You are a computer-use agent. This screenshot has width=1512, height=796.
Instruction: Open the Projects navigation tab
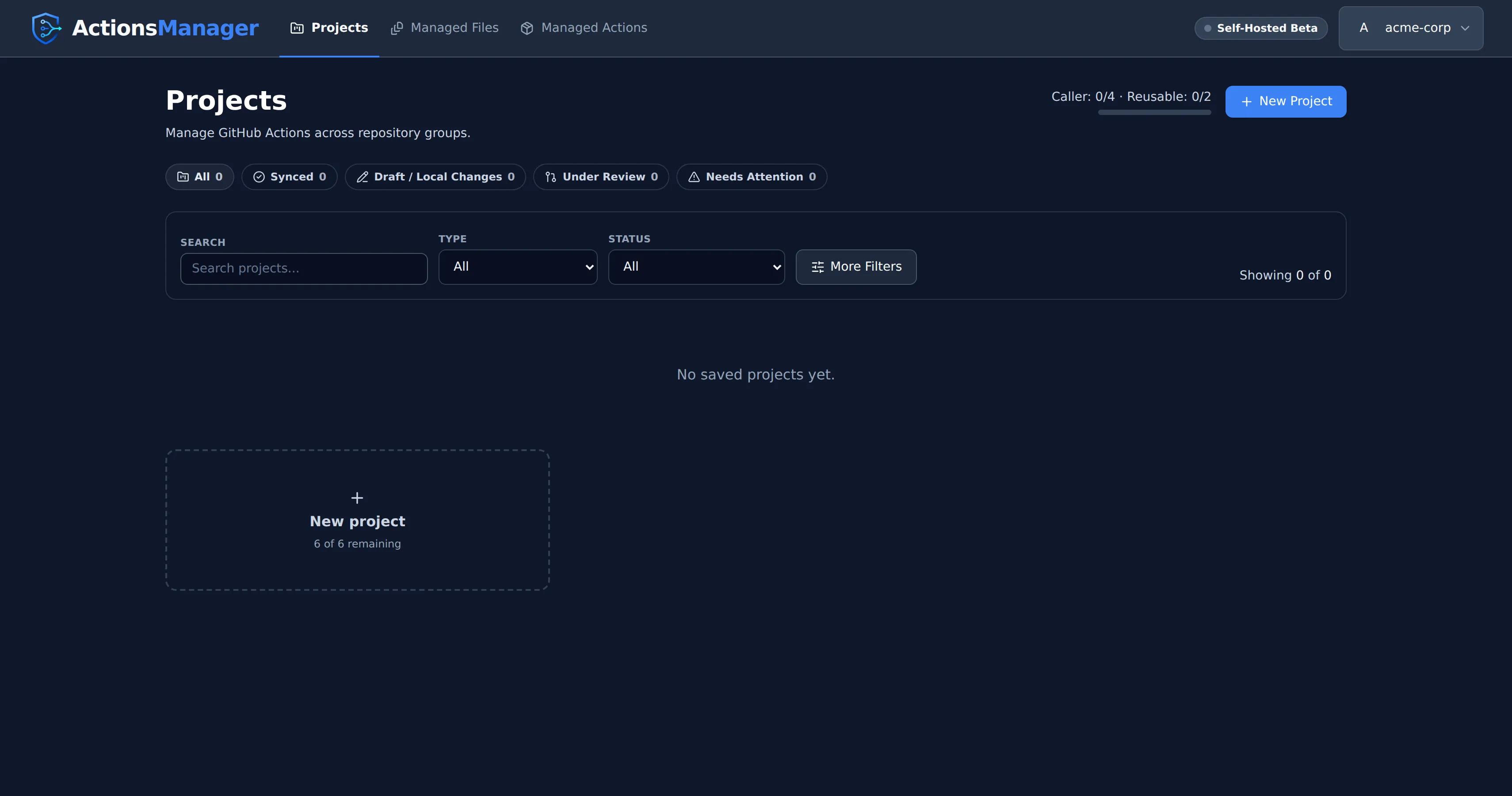(328, 27)
